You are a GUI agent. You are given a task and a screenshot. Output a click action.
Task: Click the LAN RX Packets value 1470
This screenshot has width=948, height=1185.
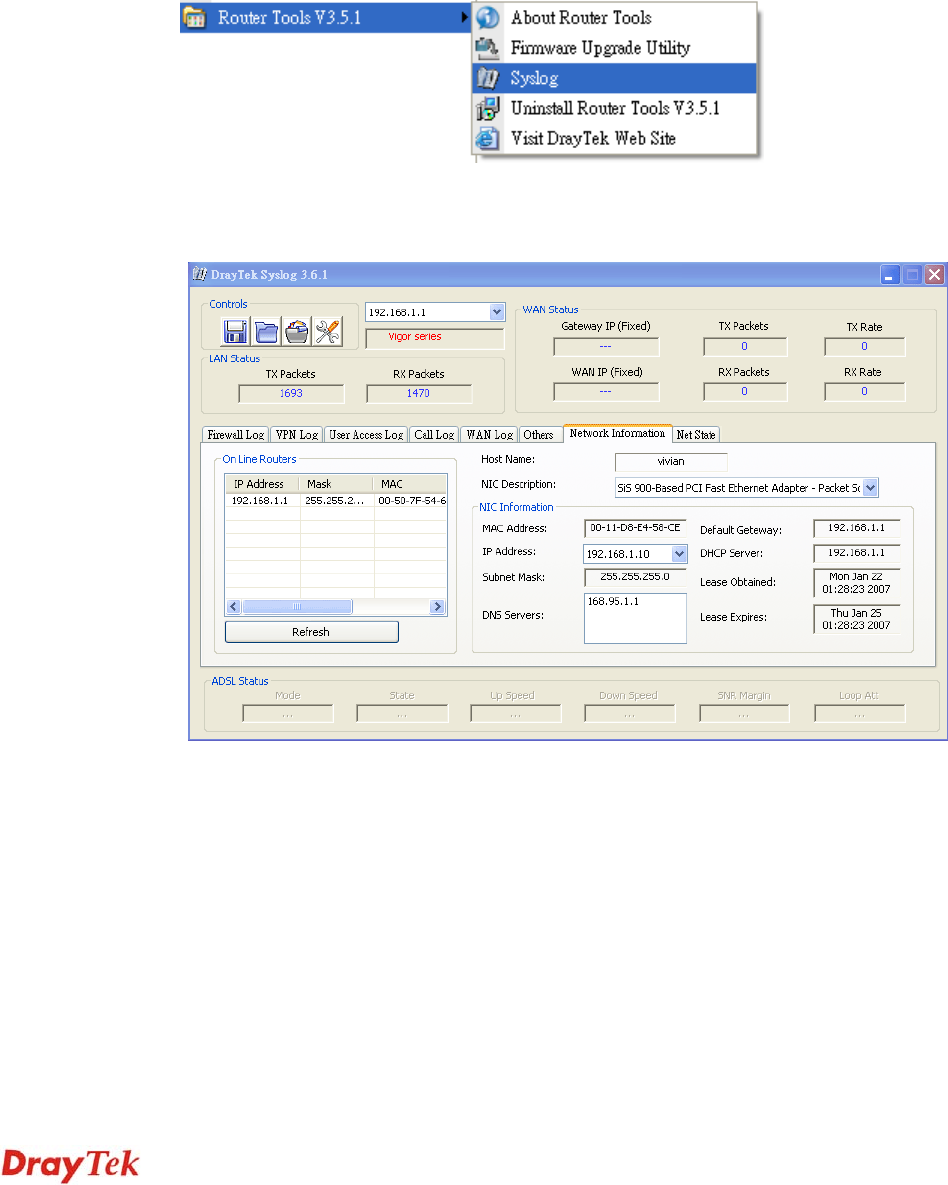[419, 393]
